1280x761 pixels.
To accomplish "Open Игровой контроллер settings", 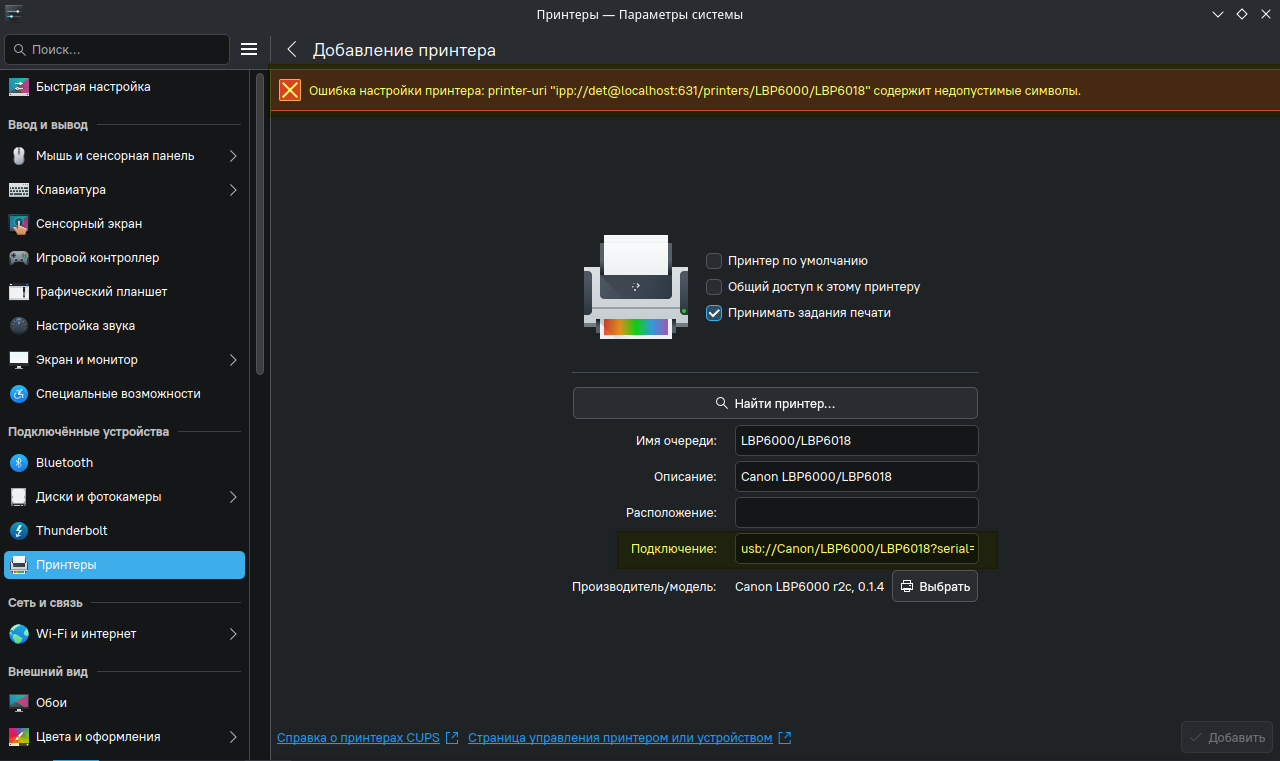I will pos(125,258).
